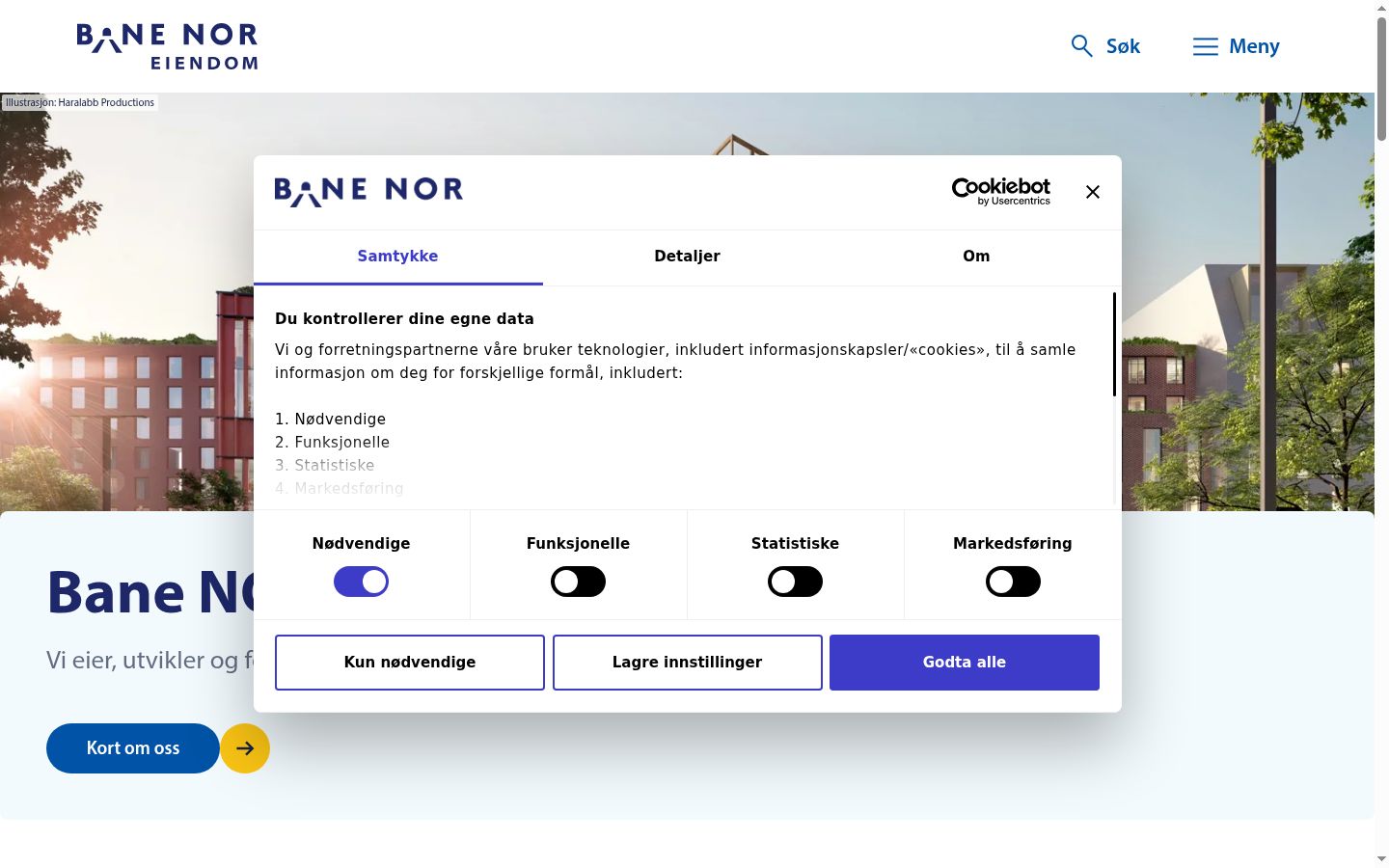Toggle the Nødvendige cookies switch
This screenshot has width=1389, height=868.
(x=361, y=582)
